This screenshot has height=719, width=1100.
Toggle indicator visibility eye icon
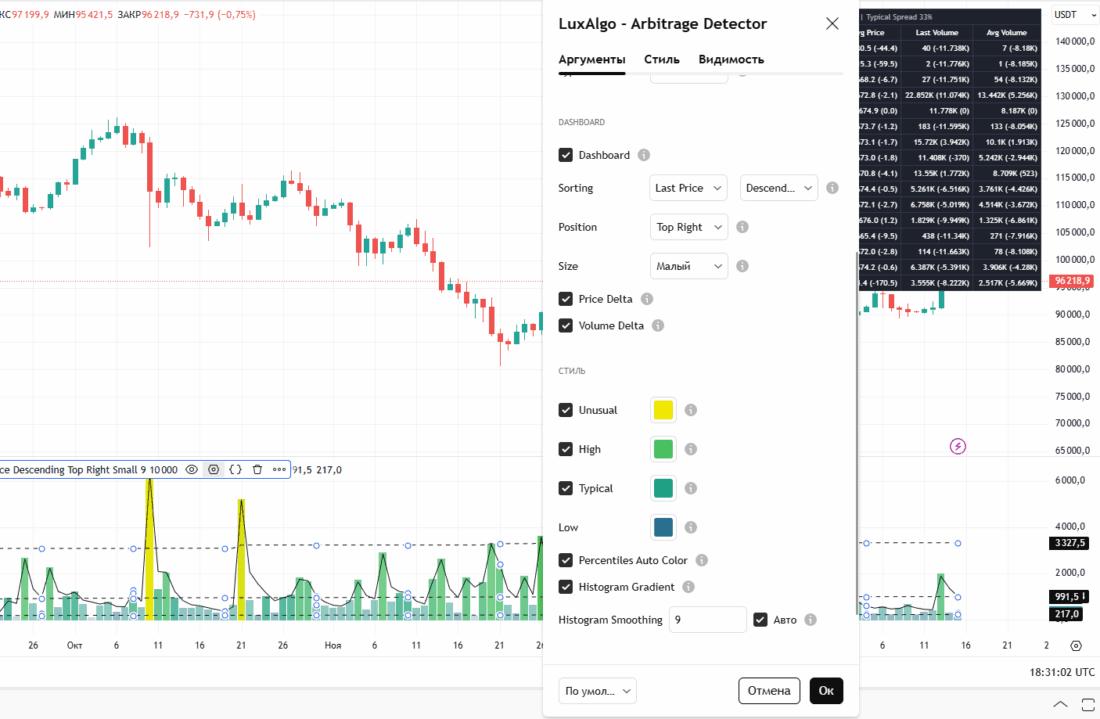(x=191, y=470)
